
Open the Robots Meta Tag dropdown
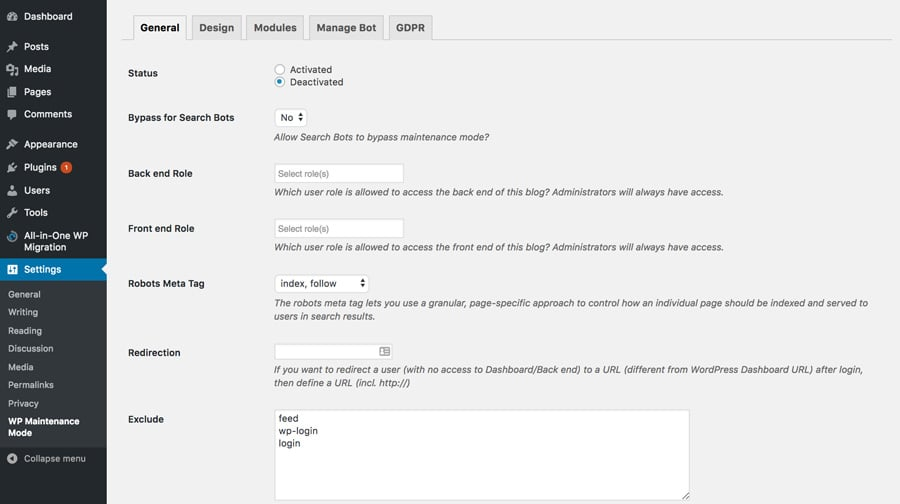coord(321,284)
